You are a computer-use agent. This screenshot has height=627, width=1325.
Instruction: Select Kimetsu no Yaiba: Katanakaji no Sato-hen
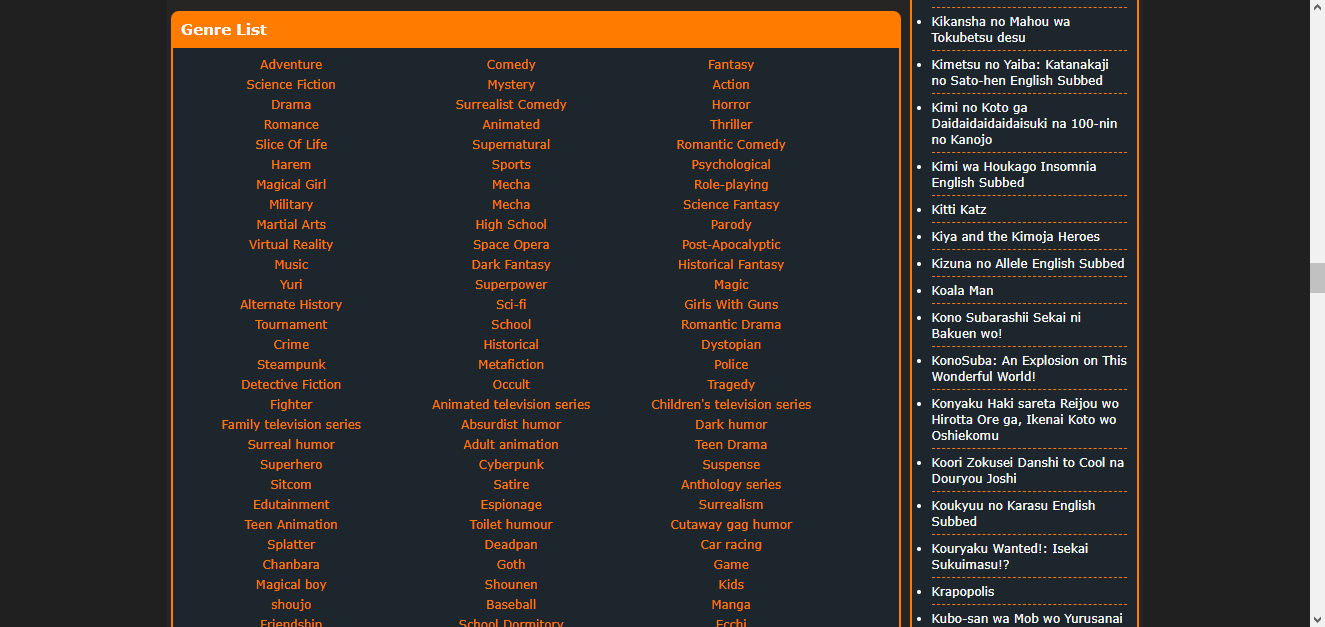[1027, 72]
